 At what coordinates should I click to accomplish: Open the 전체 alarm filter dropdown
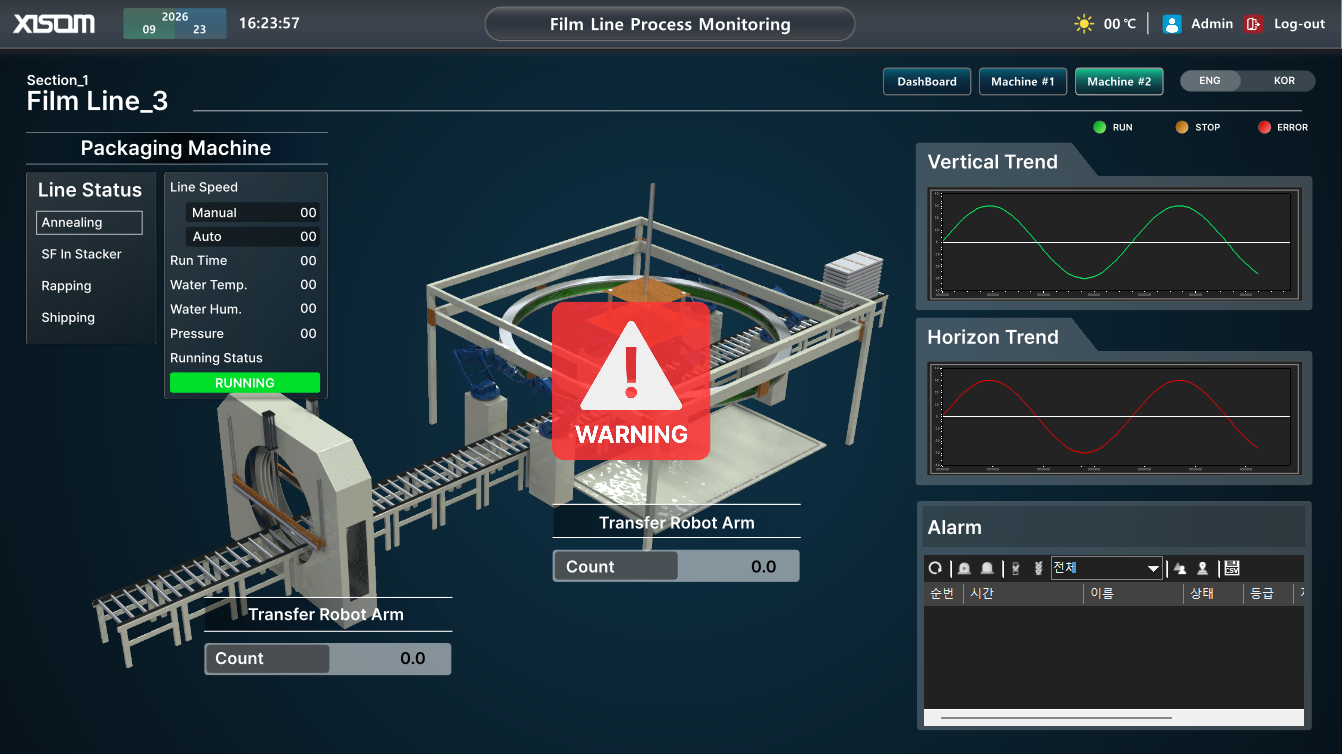1107,568
